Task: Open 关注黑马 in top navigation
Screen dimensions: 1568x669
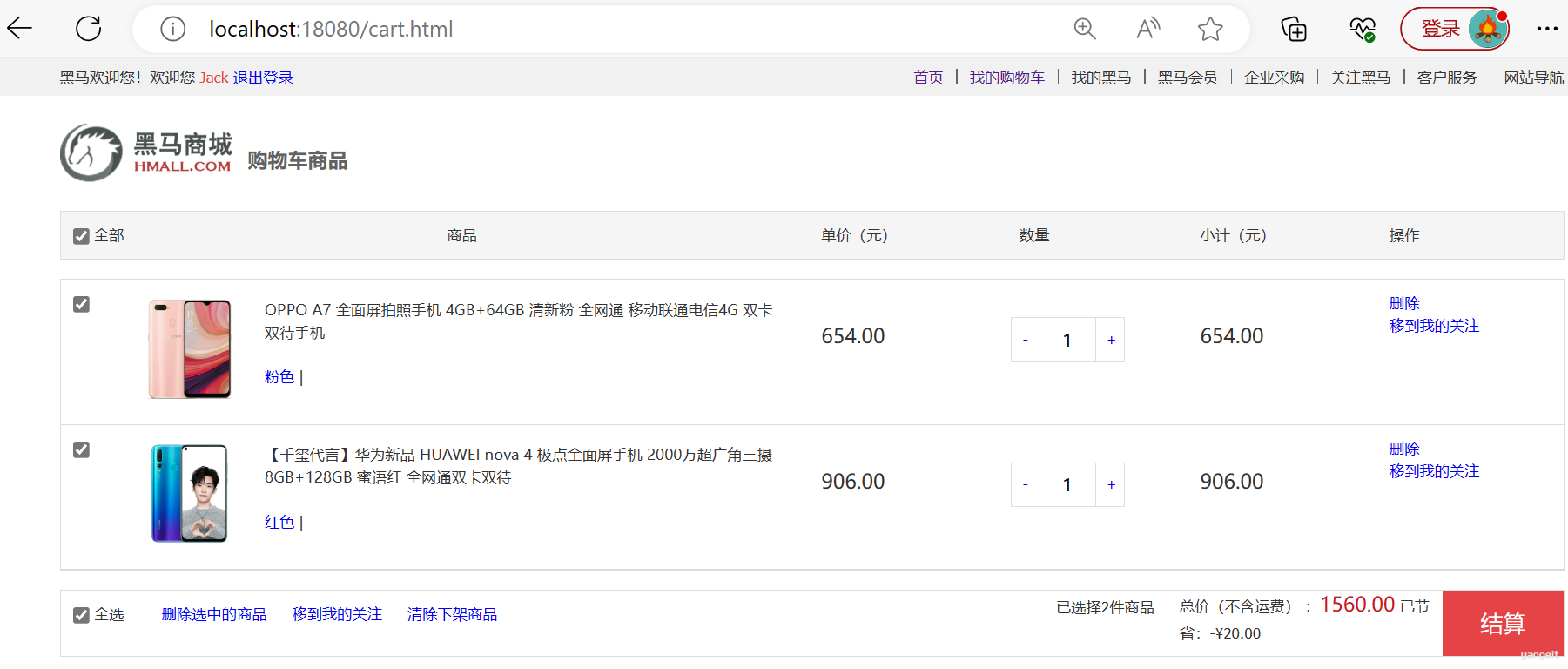Action: coord(1361,78)
